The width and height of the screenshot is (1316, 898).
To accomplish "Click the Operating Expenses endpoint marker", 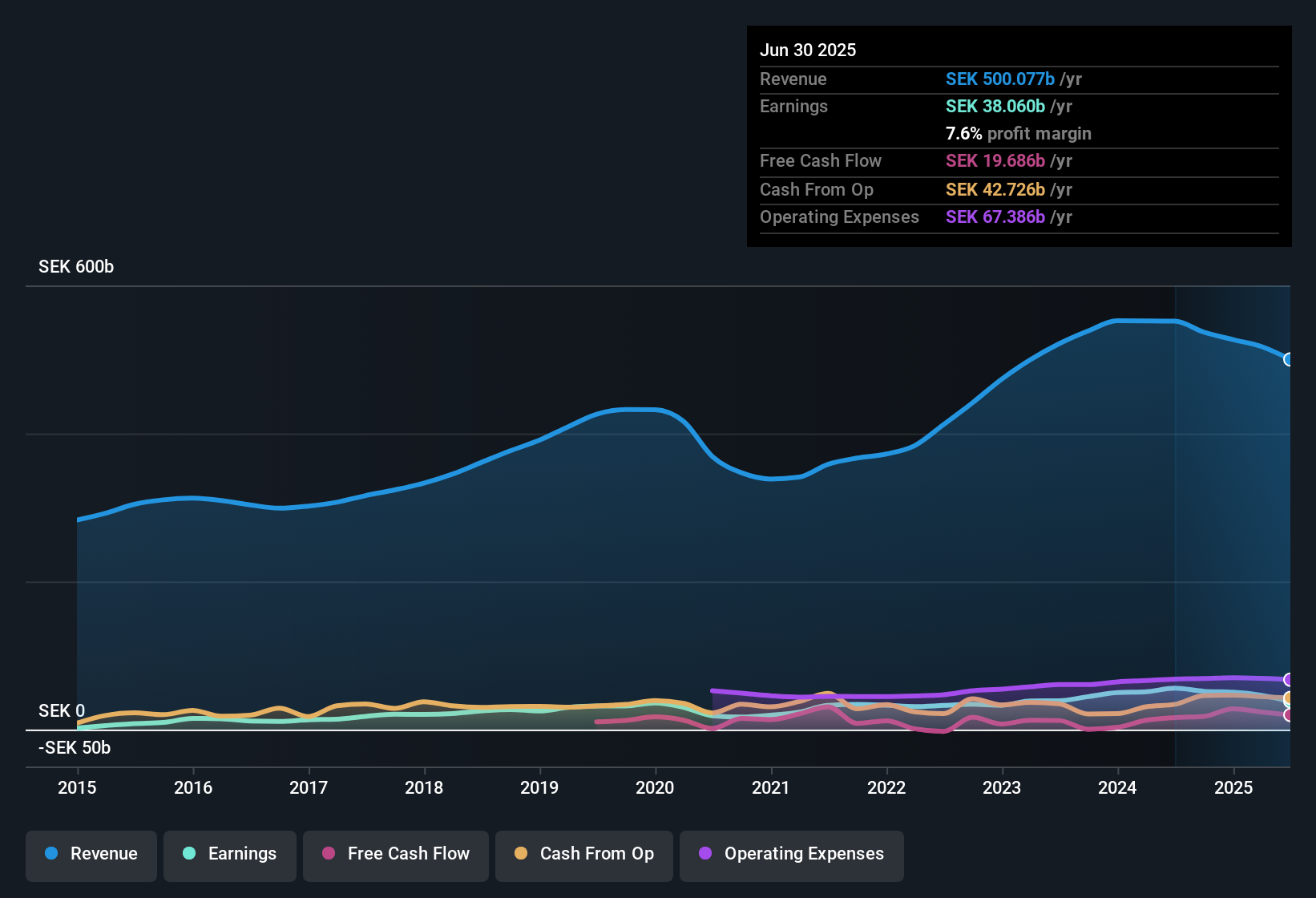I will click(1287, 679).
